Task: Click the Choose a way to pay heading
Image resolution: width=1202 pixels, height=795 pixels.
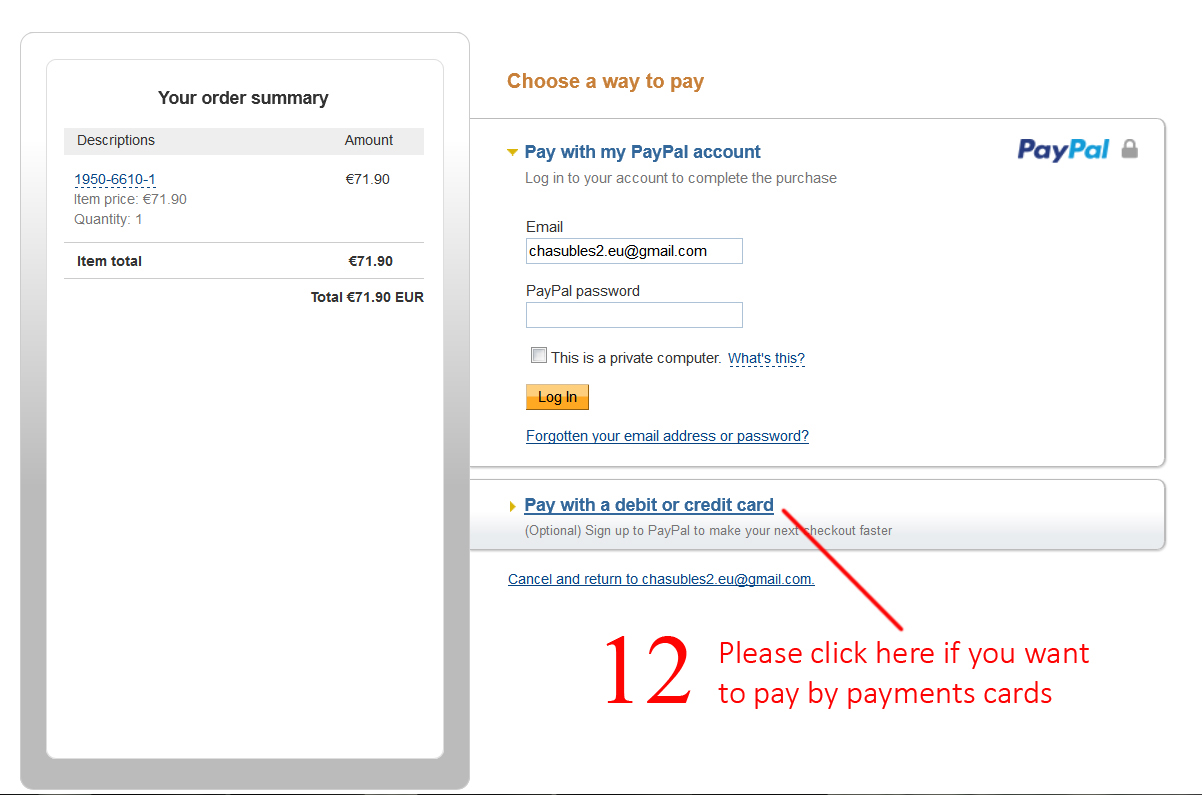Action: coord(605,81)
